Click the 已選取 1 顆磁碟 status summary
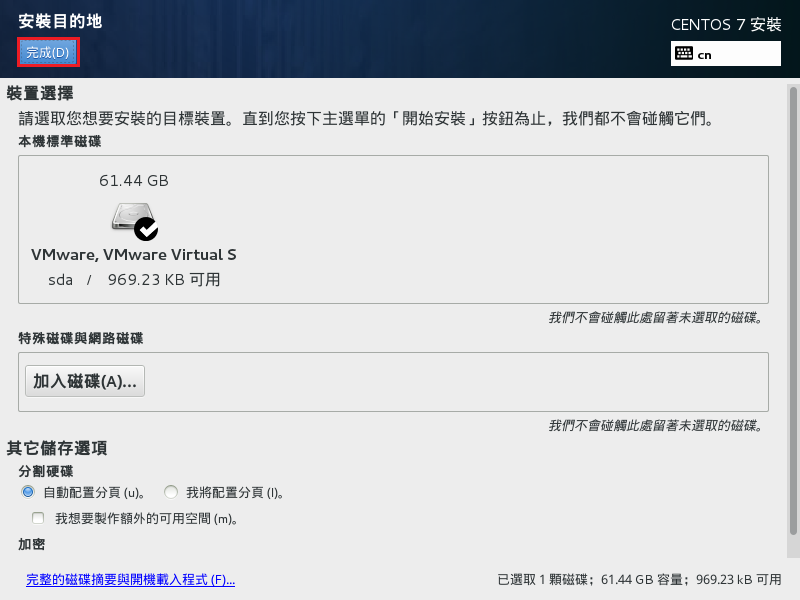Image resolution: width=800 pixels, height=600 pixels. point(639,580)
